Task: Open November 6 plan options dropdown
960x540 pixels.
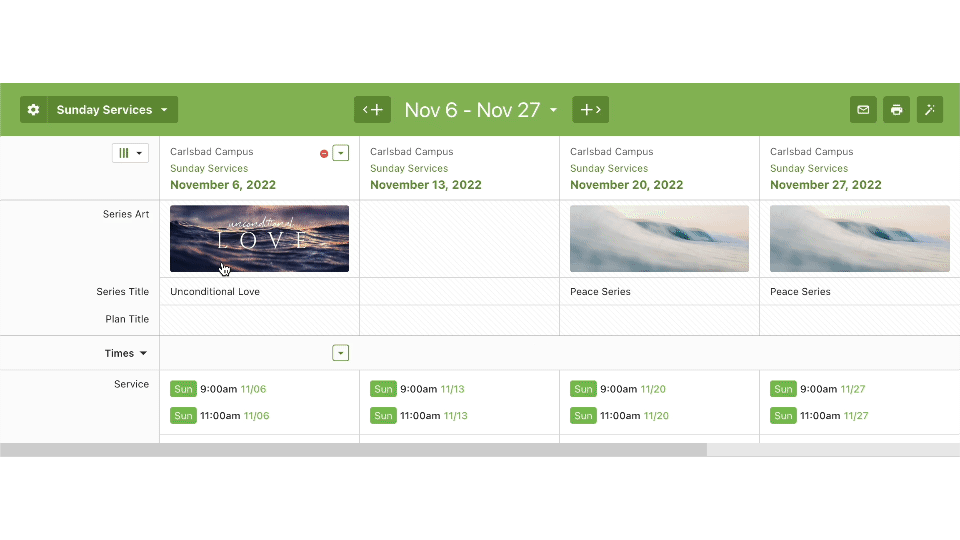Action: tap(341, 153)
